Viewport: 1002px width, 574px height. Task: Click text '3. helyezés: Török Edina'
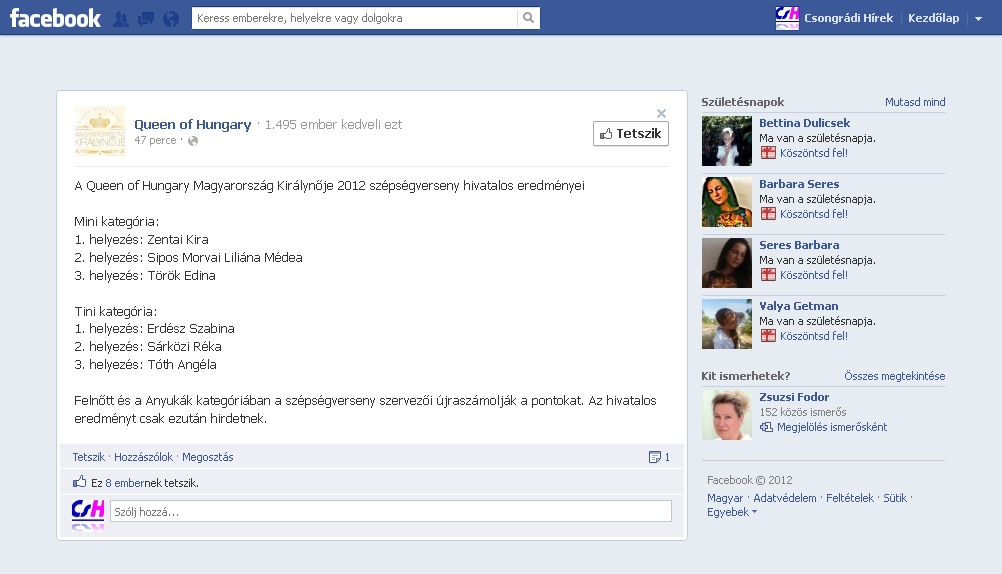coord(144,275)
